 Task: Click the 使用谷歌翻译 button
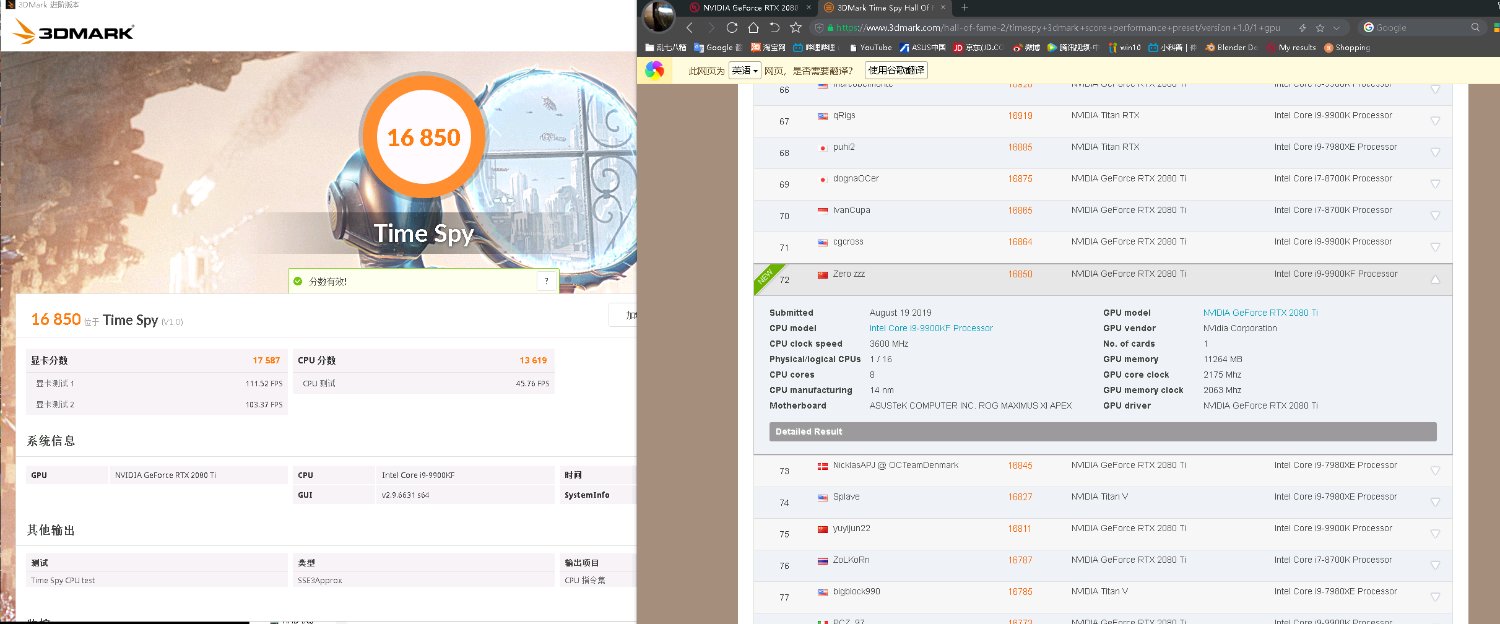[896, 70]
